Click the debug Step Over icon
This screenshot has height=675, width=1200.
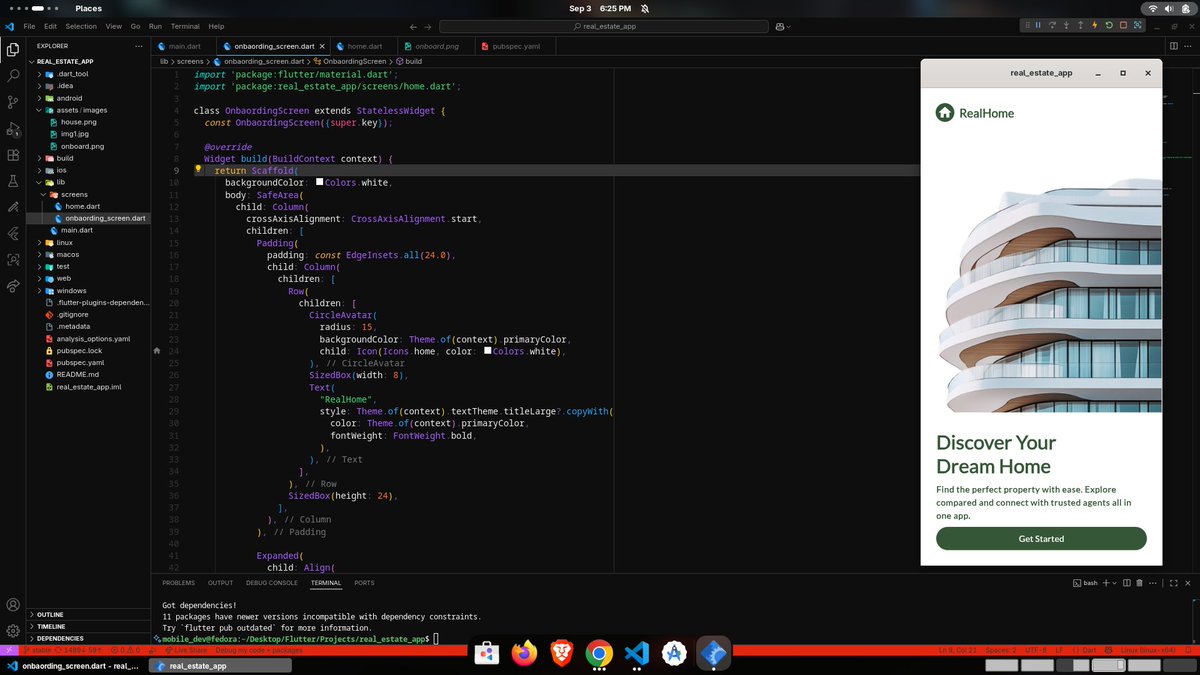click(1052, 25)
